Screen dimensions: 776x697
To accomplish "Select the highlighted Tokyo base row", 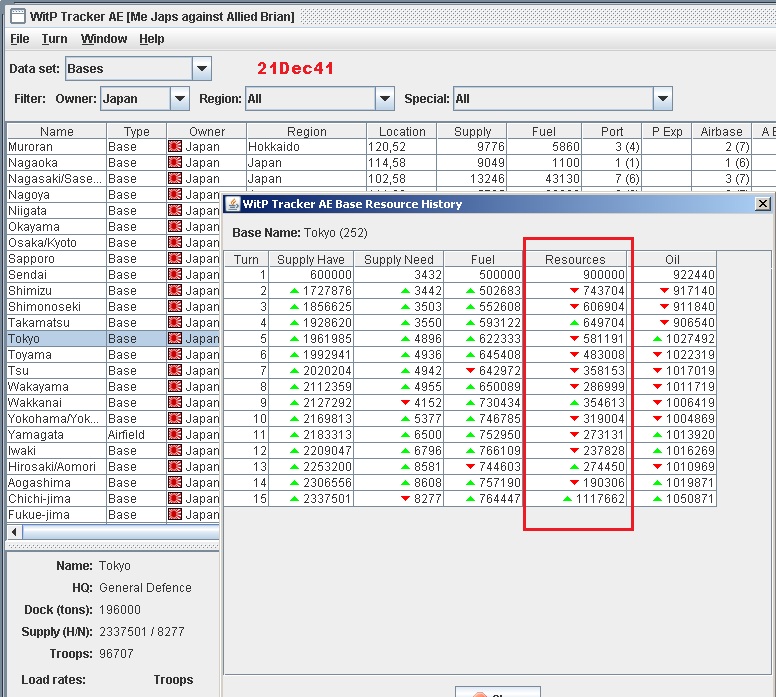I will (x=113, y=339).
